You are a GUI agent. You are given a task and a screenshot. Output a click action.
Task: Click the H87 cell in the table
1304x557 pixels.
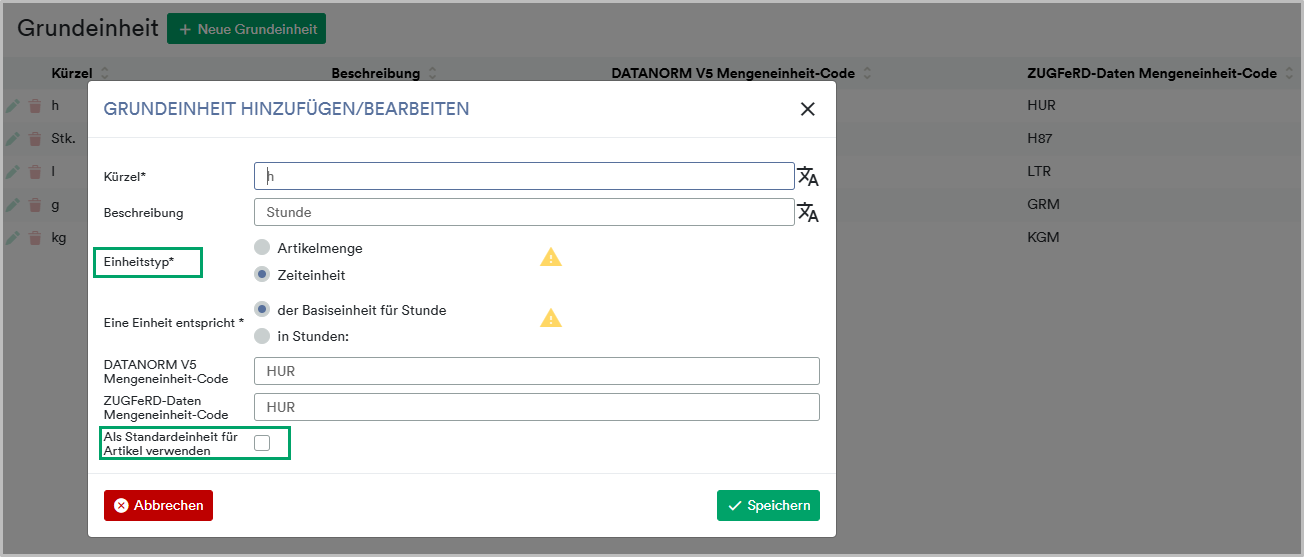click(1040, 138)
